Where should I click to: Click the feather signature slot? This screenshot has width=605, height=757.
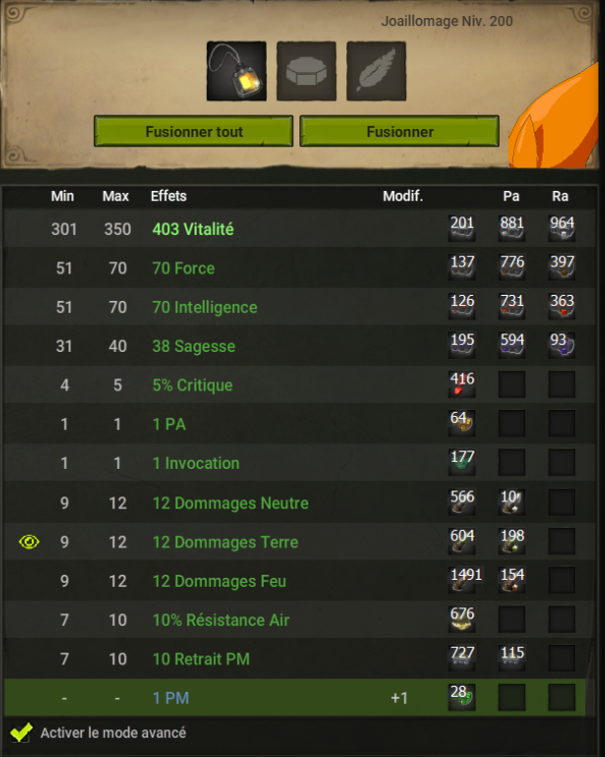[x=376, y=71]
